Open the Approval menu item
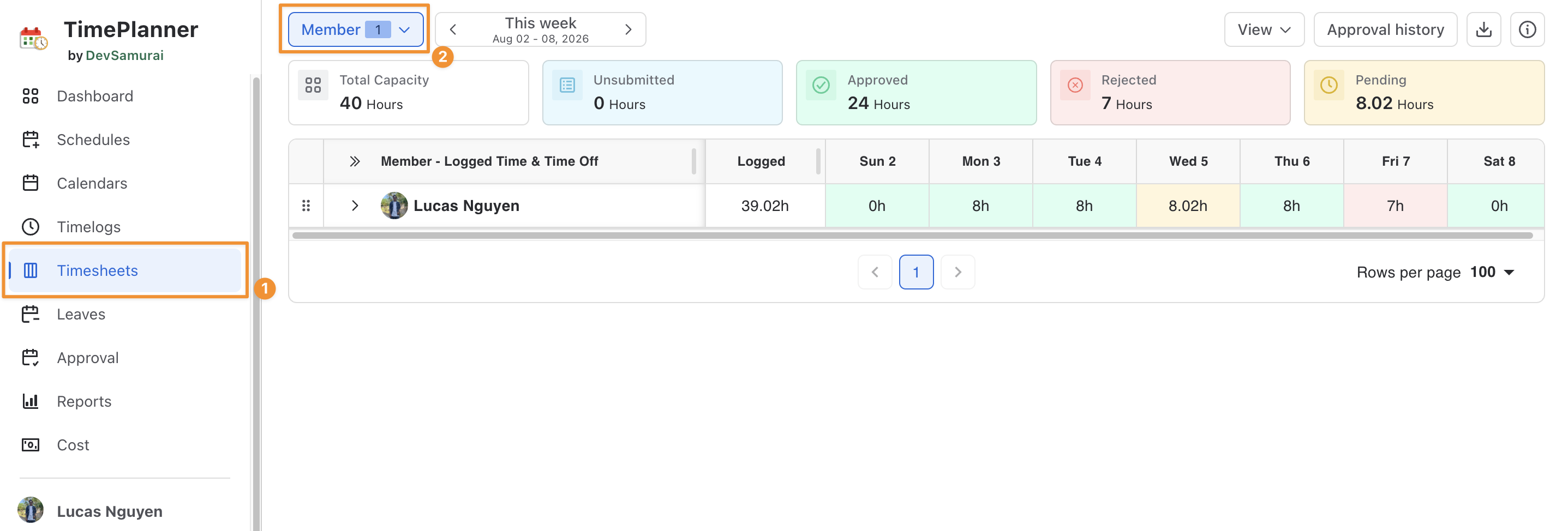 pos(88,358)
